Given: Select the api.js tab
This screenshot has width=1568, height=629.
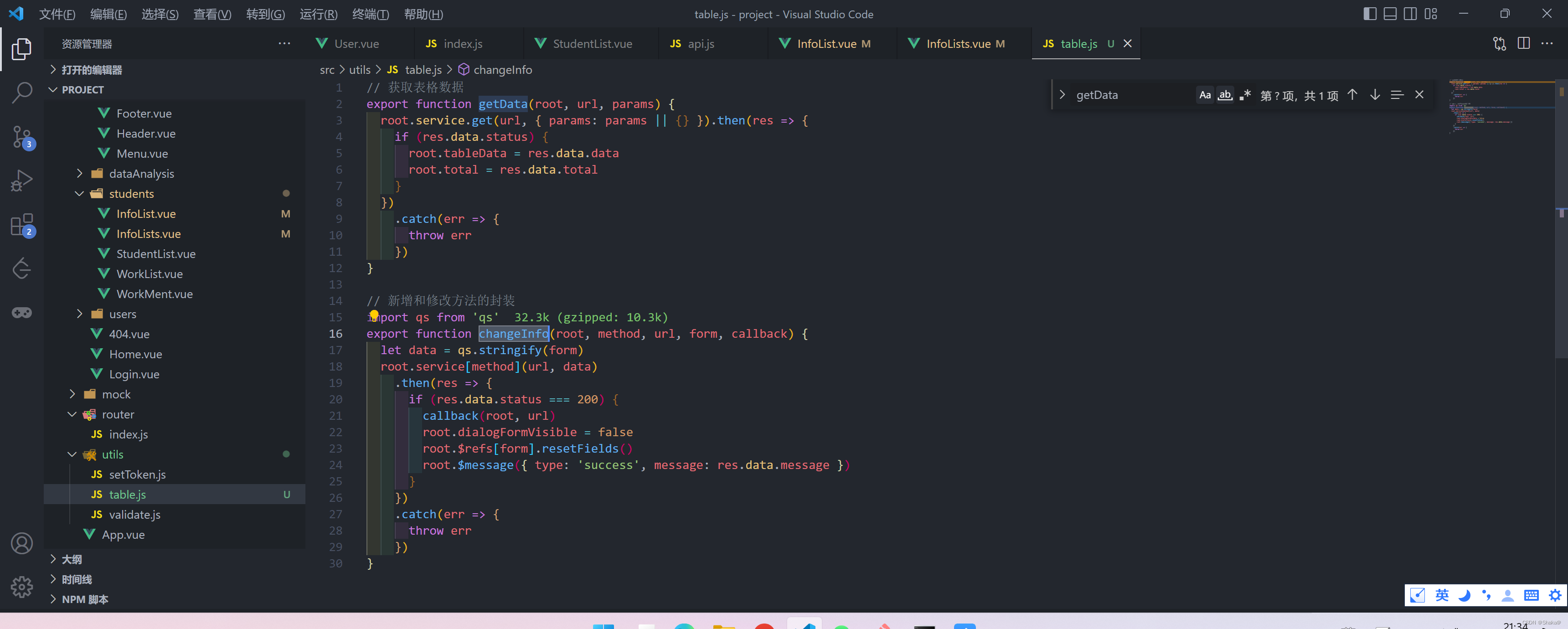Looking at the screenshot, I should (700, 43).
